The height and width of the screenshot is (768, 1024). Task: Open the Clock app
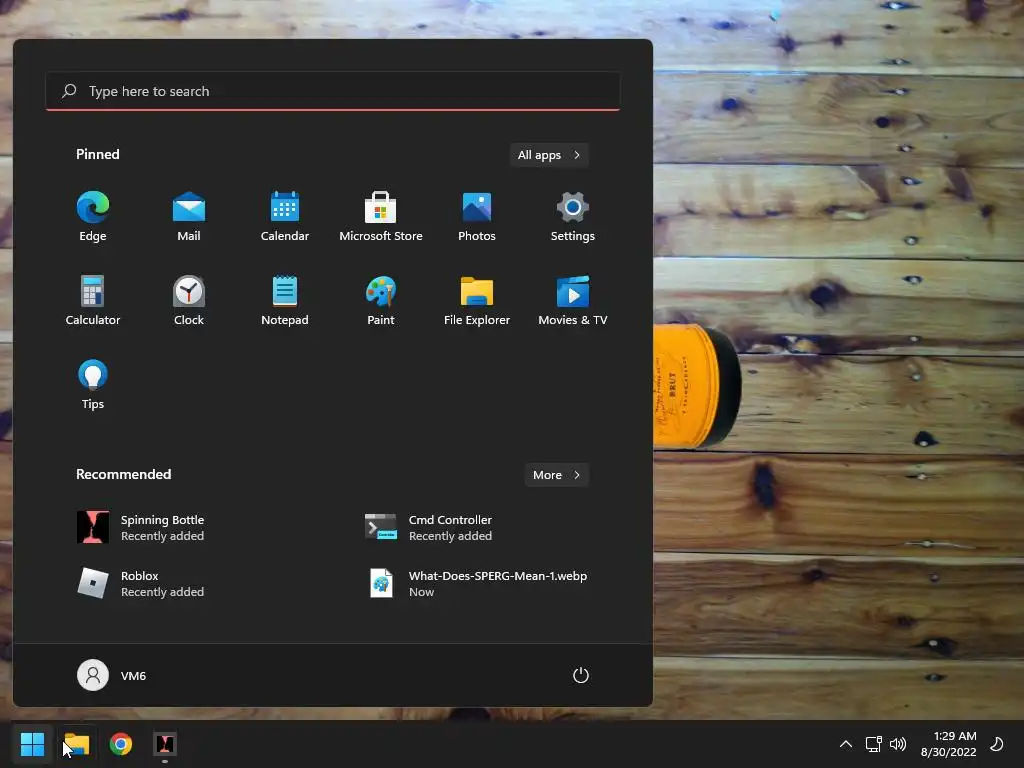click(x=189, y=300)
